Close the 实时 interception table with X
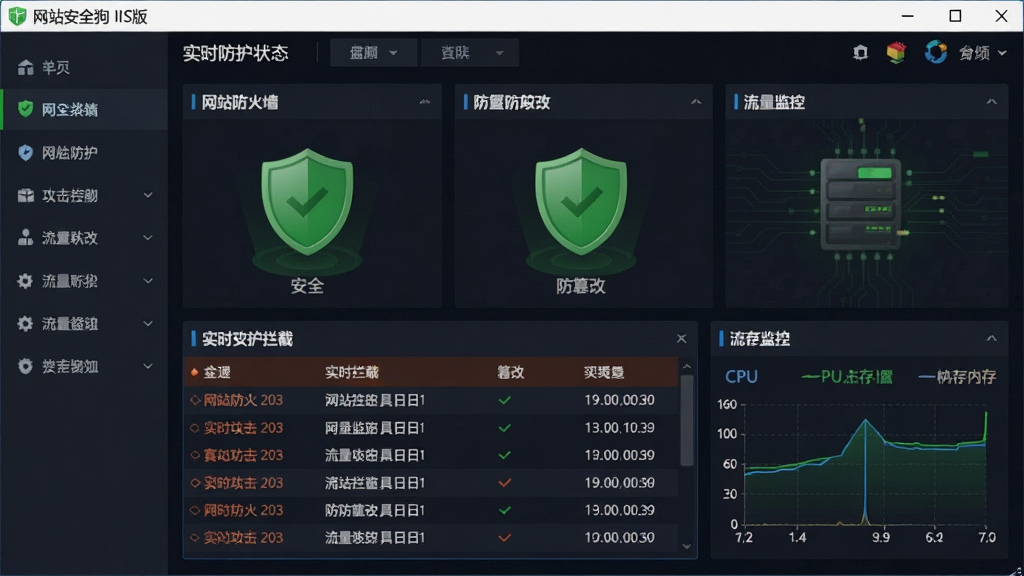1024x576 pixels. tap(681, 338)
